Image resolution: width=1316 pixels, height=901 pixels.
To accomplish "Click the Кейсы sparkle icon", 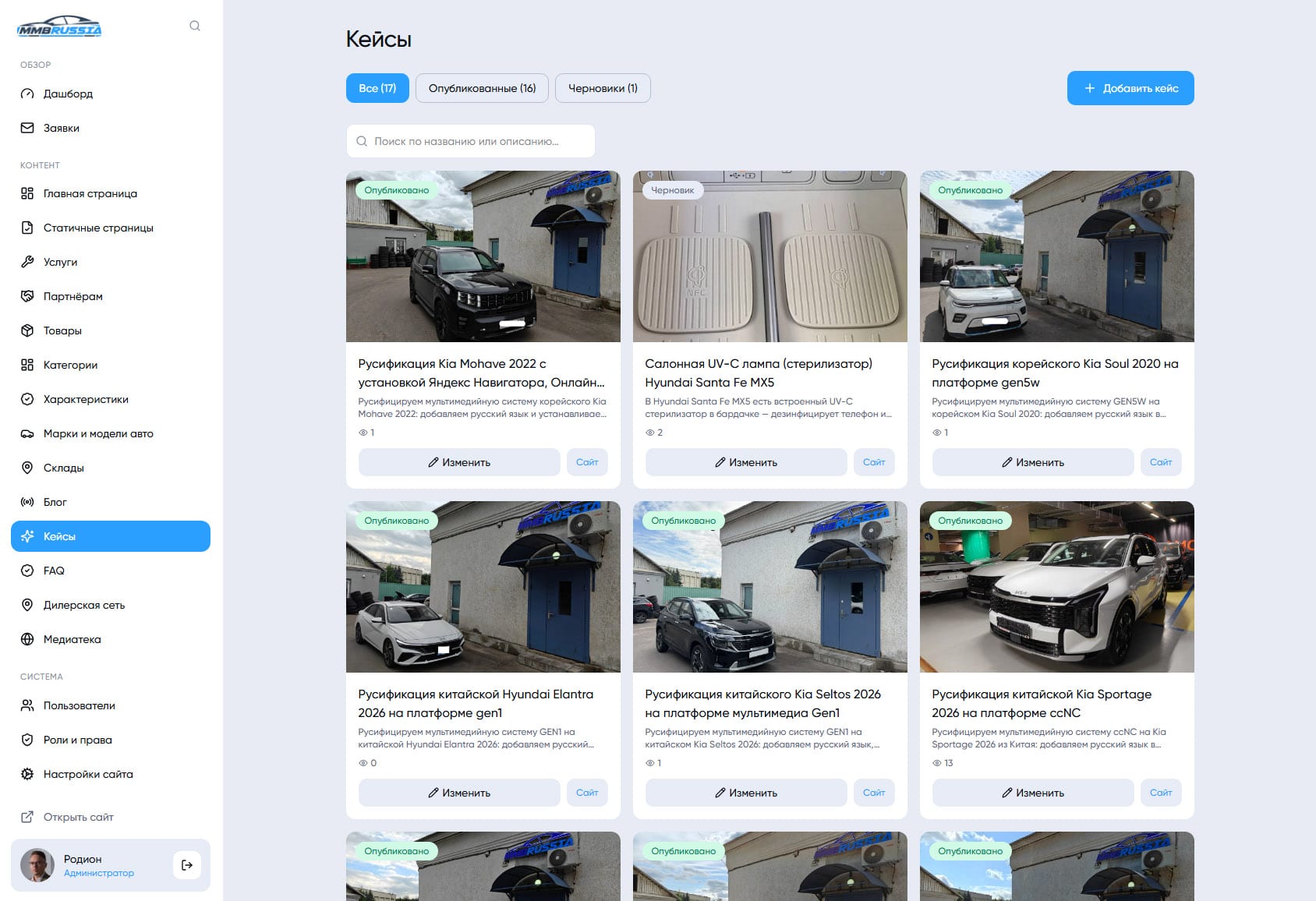I will (x=27, y=536).
